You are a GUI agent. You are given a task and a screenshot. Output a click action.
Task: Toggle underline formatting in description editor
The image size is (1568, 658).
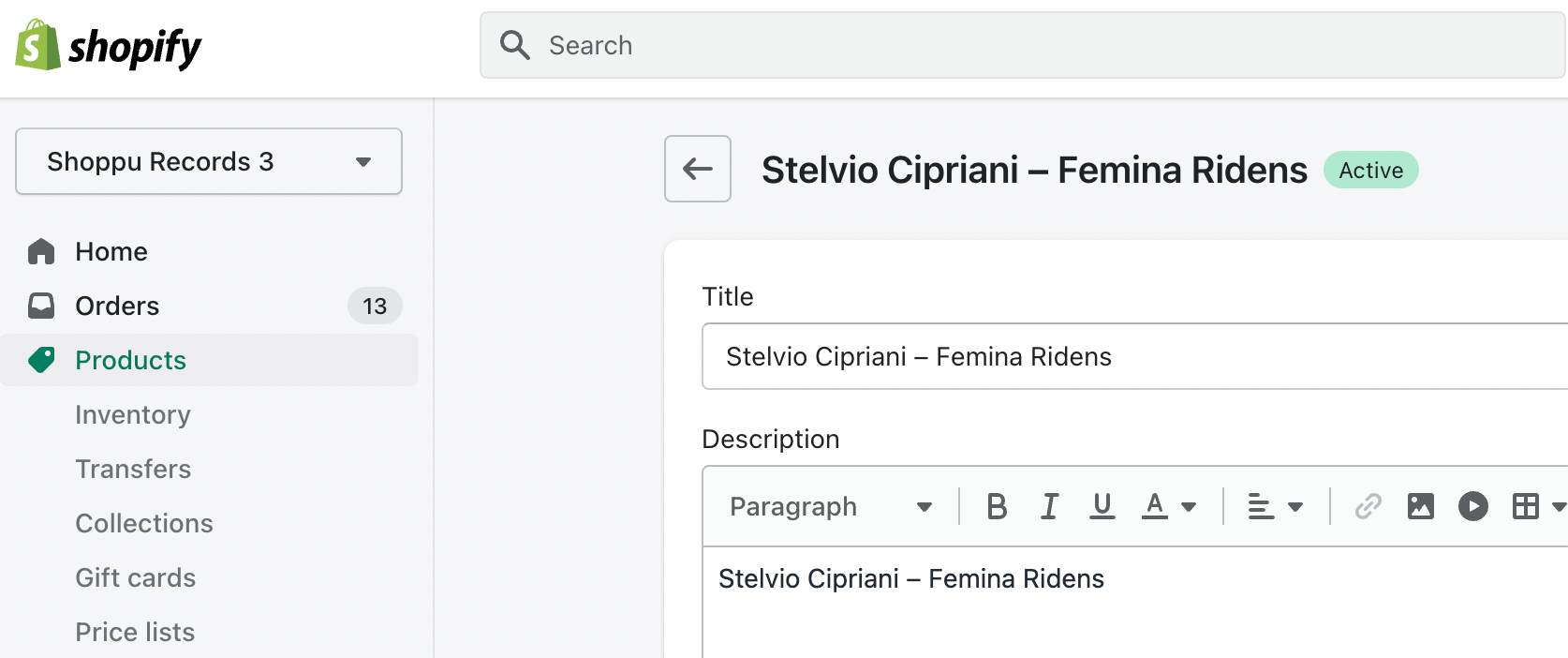[1102, 506]
